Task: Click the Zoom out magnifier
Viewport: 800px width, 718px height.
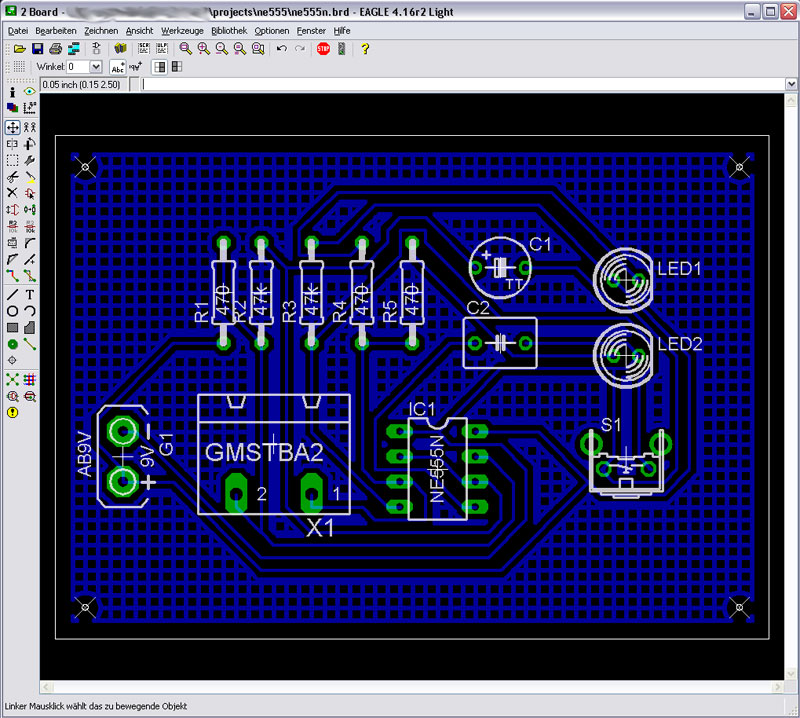Action: 221,49
